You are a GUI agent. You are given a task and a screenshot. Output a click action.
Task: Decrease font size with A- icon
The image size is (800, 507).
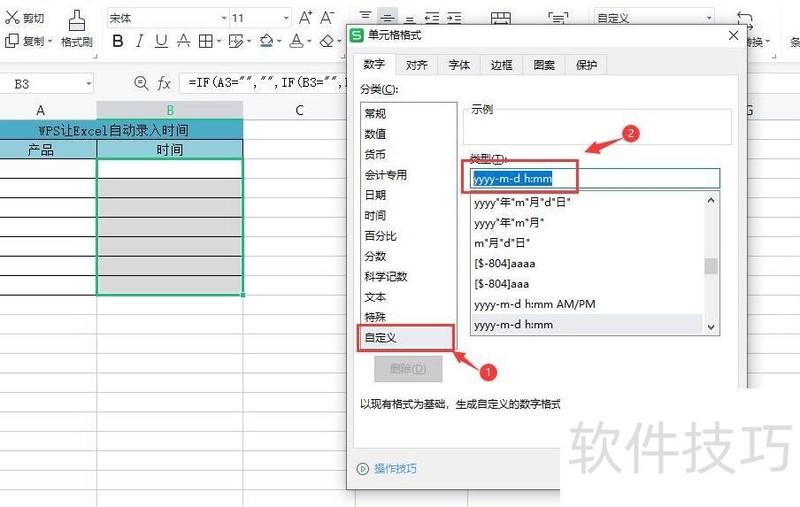point(327,18)
